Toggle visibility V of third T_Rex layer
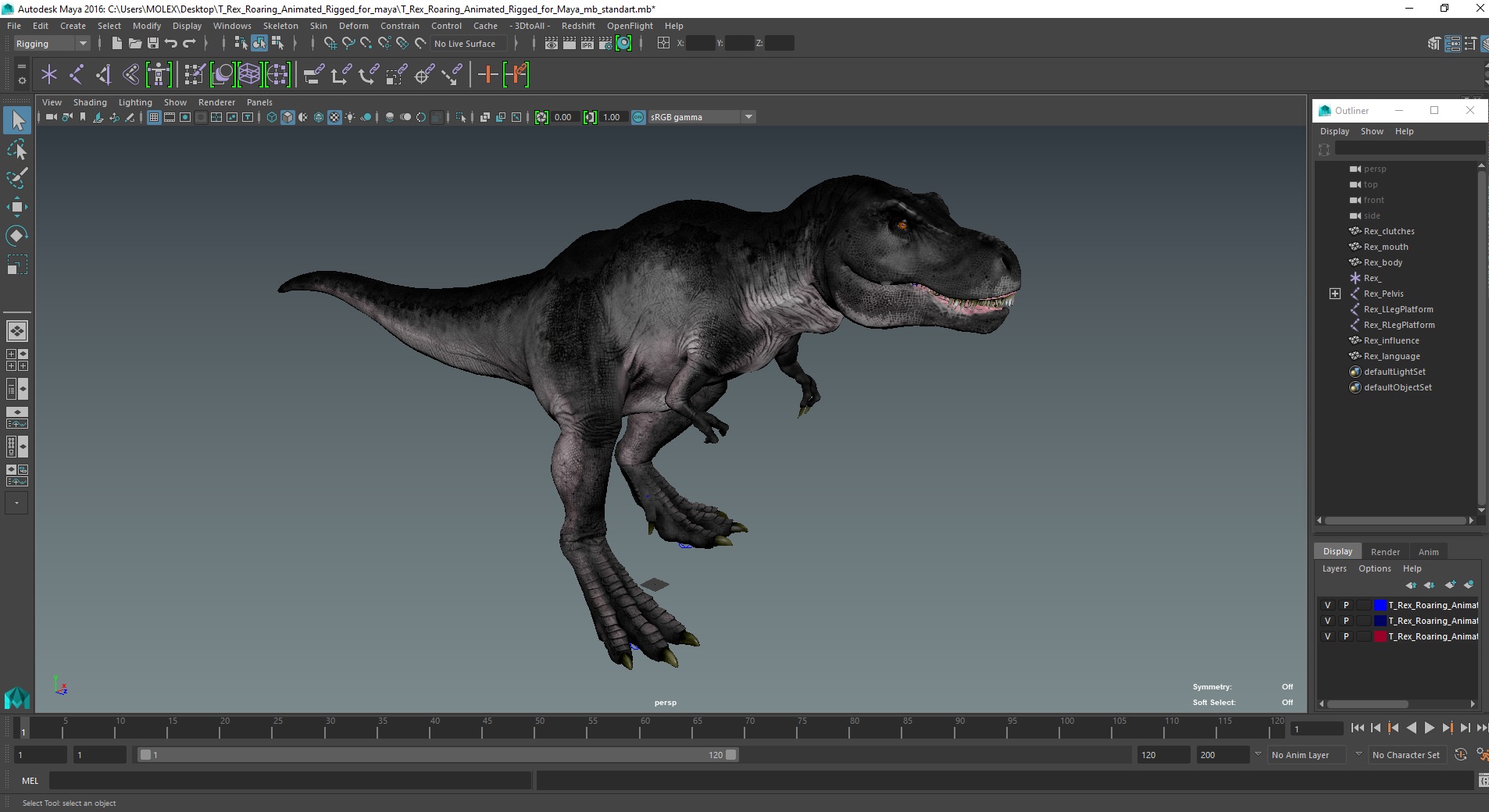Image resolution: width=1489 pixels, height=812 pixels. point(1327,636)
